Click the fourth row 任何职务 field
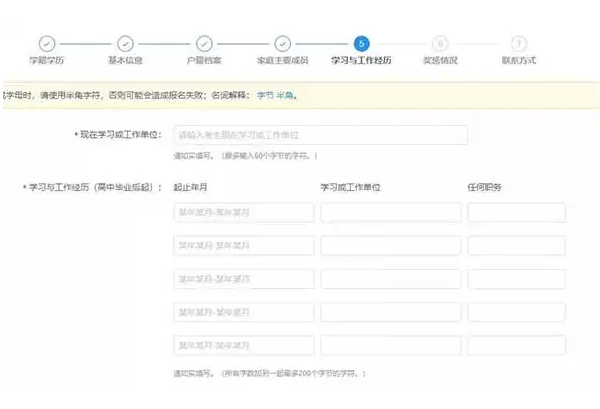Screen dimensions: 600x409 pos(517,312)
